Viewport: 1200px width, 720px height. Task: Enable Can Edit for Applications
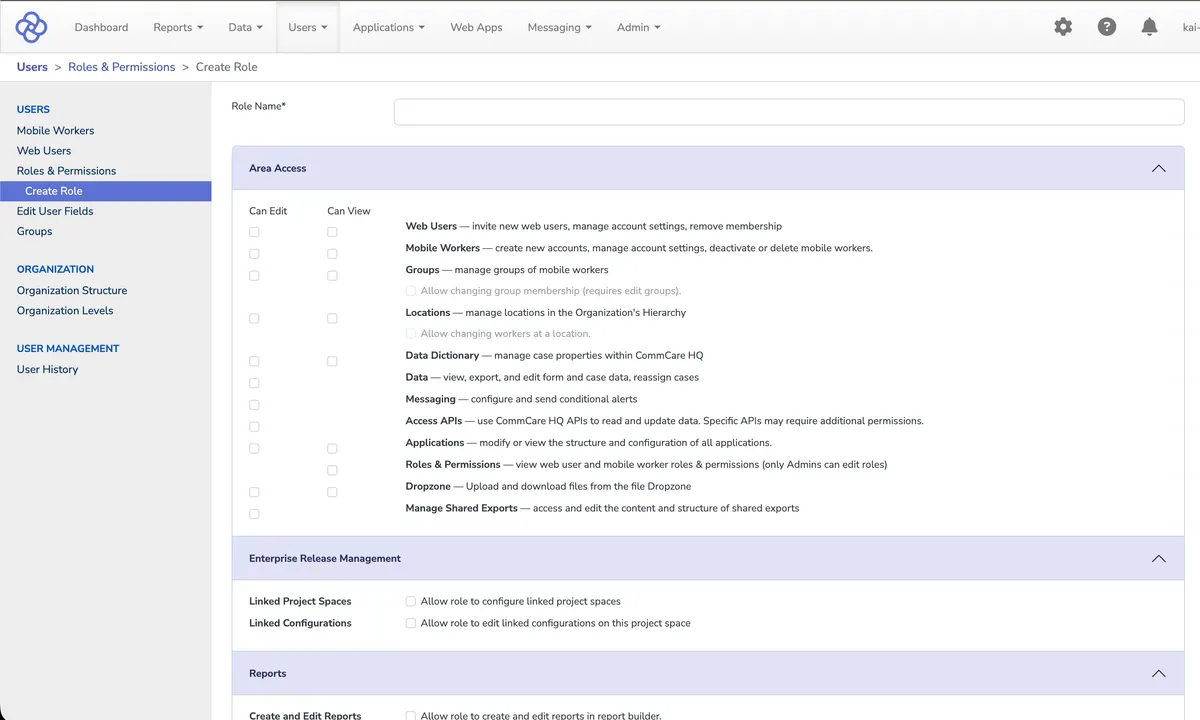coord(254,448)
